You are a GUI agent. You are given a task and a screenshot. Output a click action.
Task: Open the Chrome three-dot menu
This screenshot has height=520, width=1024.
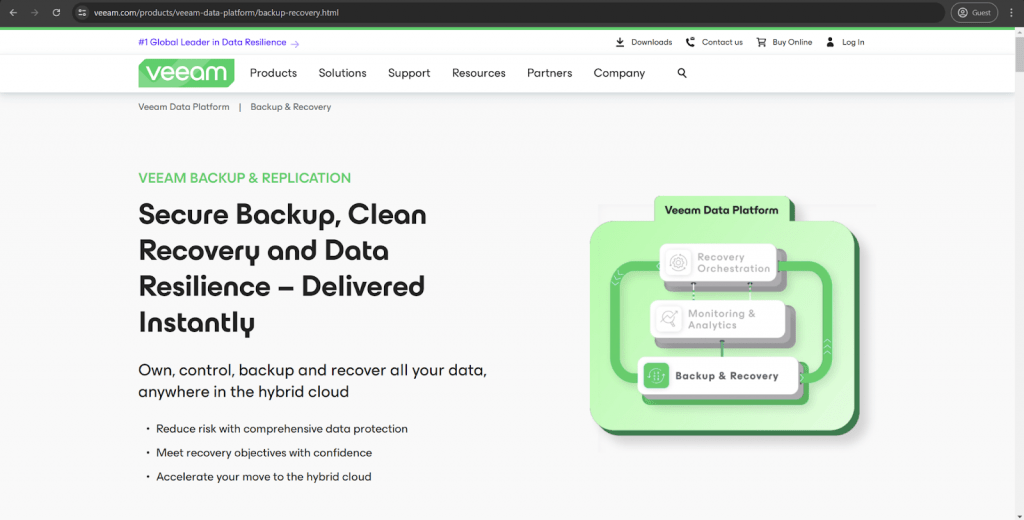point(1010,13)
